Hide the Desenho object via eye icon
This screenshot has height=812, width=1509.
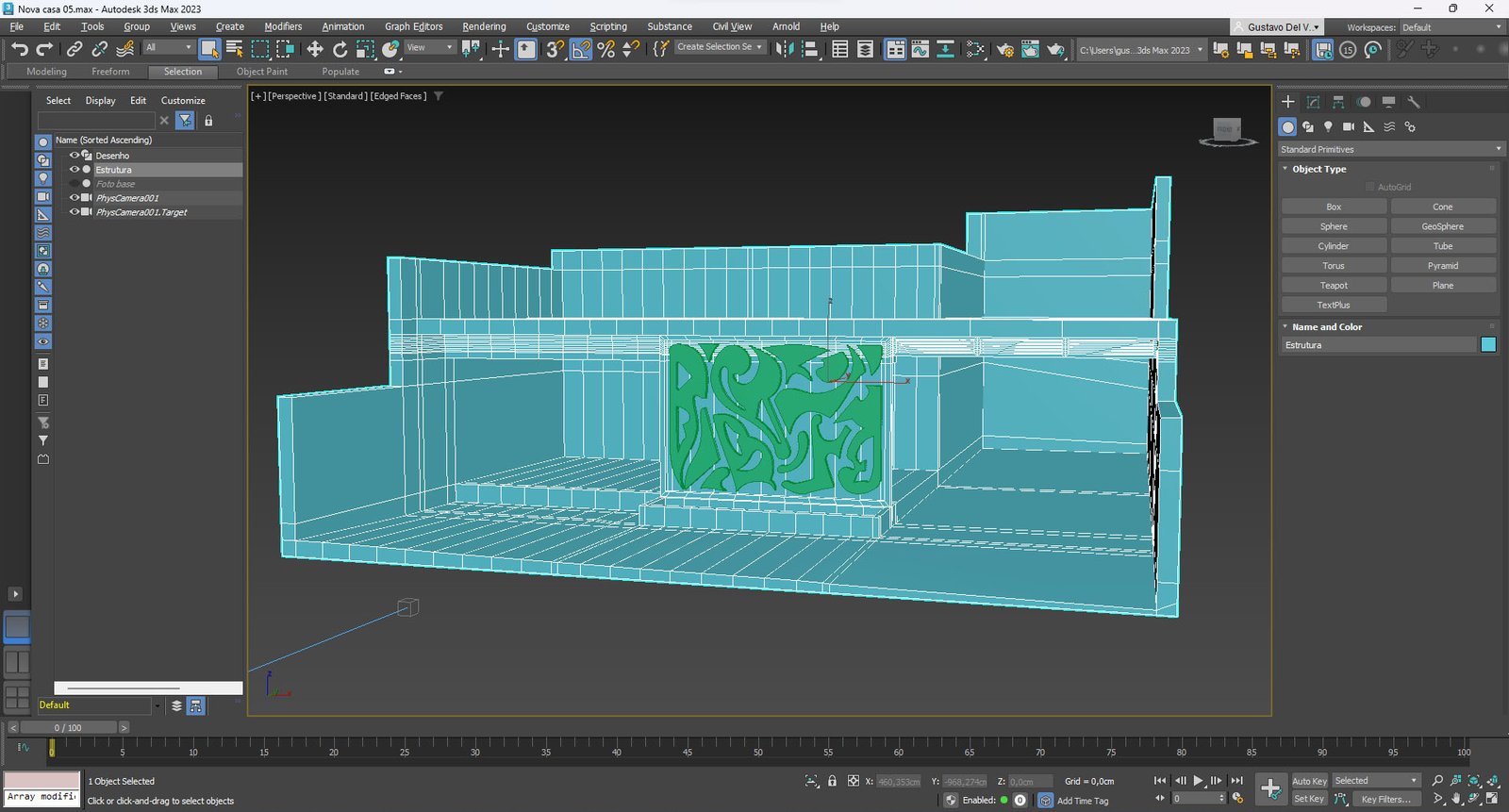click(75, 156)
